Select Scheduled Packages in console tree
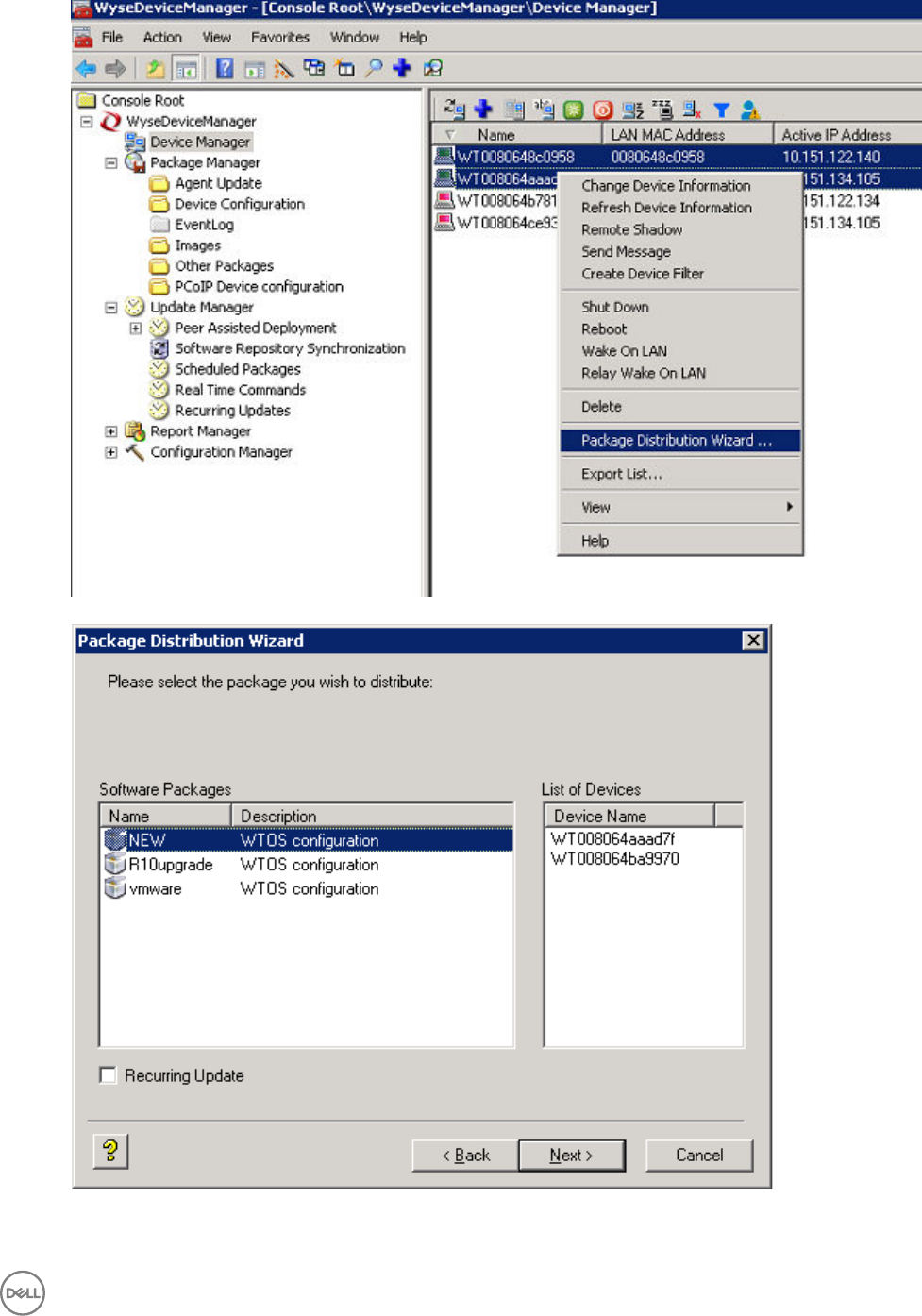 coord(238,369)
